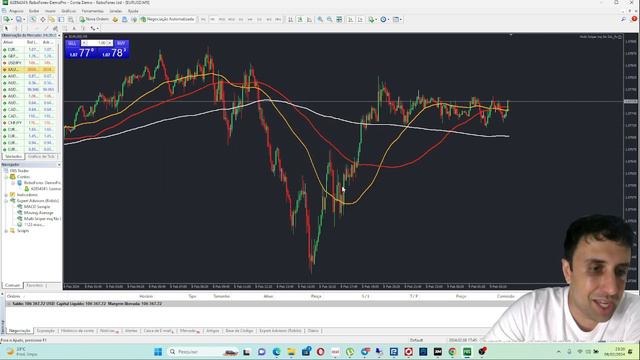
Task: Open the Gráficos menu
Action: tap(69, 11)
